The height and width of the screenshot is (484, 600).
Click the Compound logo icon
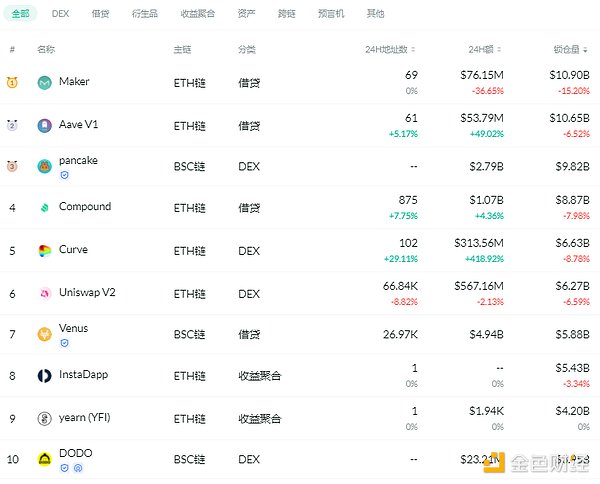tap(45, 208)
